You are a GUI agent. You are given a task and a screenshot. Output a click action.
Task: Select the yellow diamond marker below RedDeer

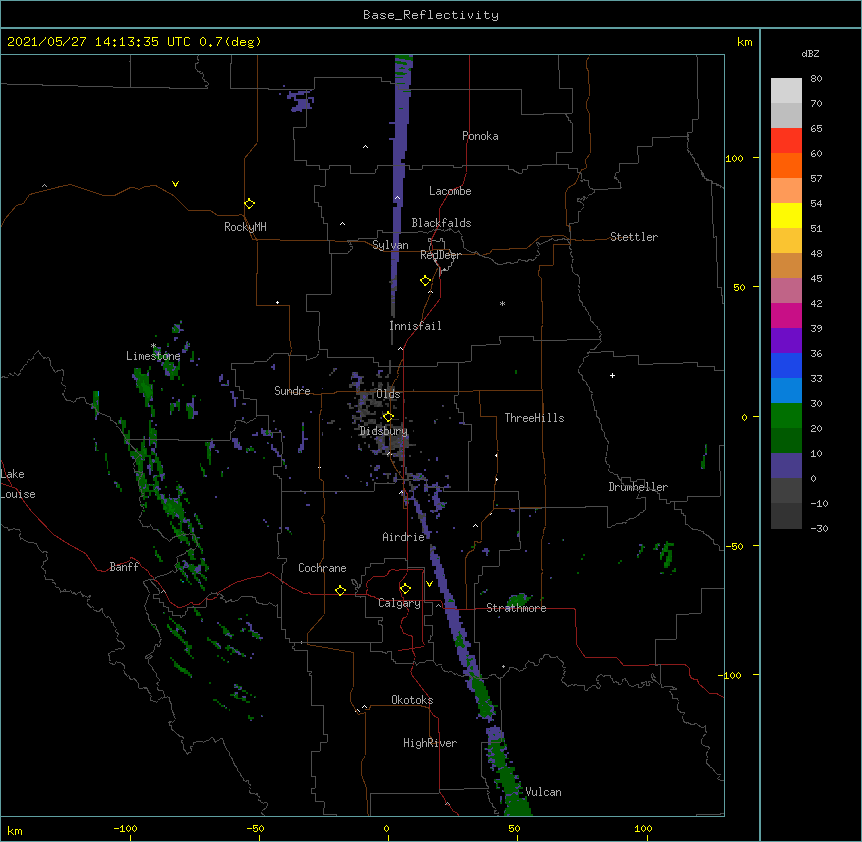426,281
